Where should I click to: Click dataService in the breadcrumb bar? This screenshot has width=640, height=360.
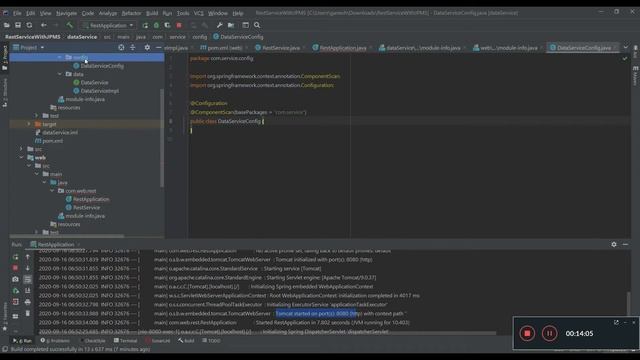(82, 37)
